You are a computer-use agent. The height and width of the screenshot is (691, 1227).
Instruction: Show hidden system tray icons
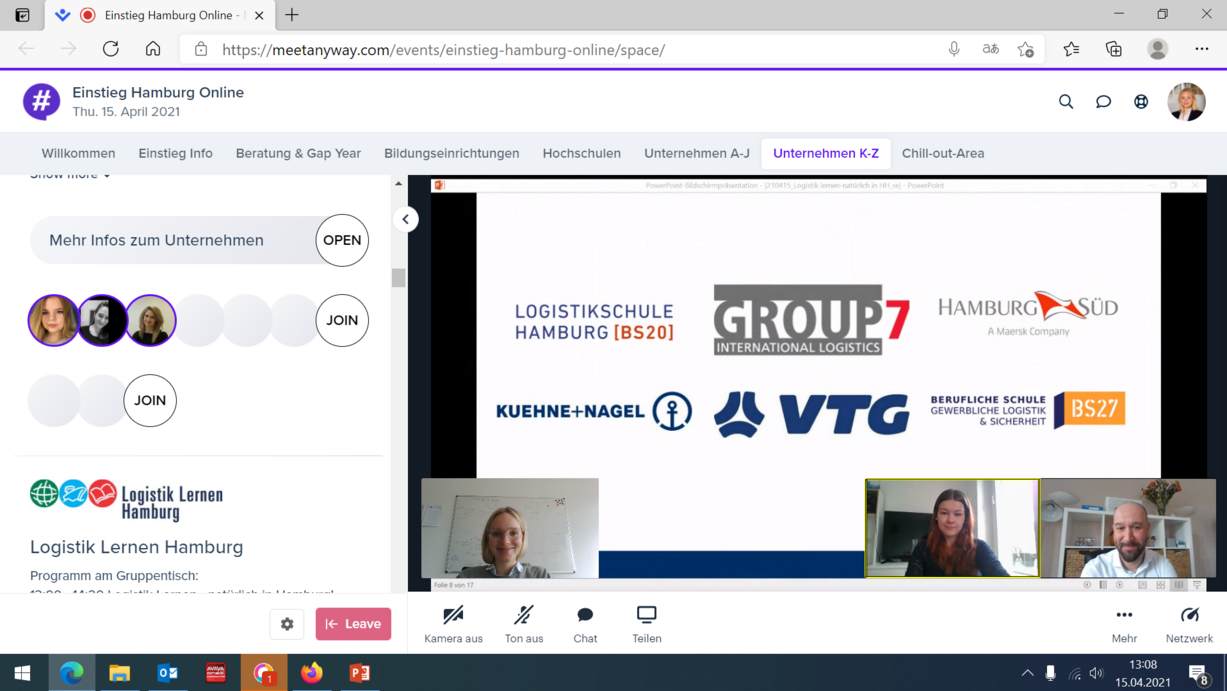coord(1027,673)
